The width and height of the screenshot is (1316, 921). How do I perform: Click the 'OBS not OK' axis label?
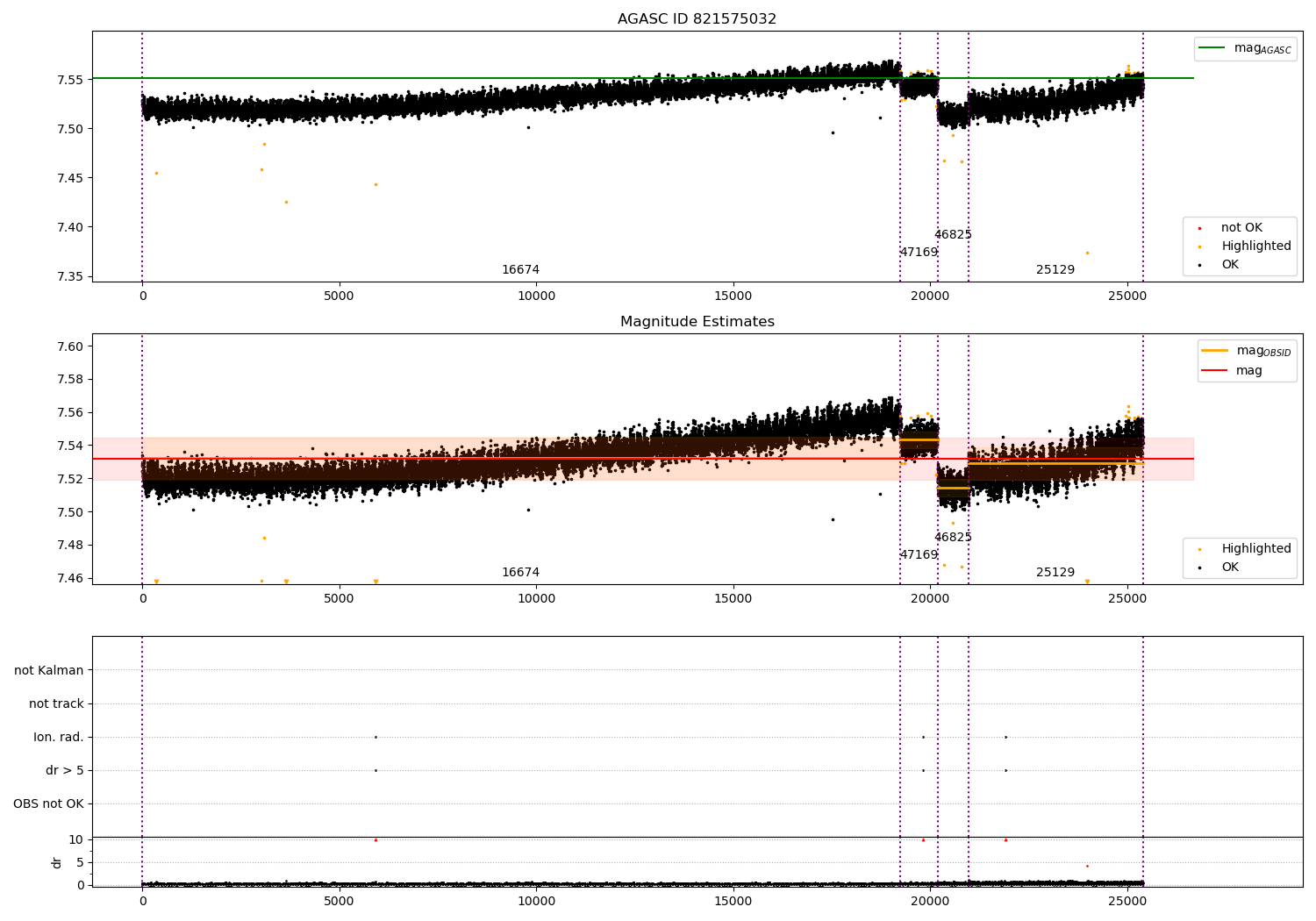[48, 803]
